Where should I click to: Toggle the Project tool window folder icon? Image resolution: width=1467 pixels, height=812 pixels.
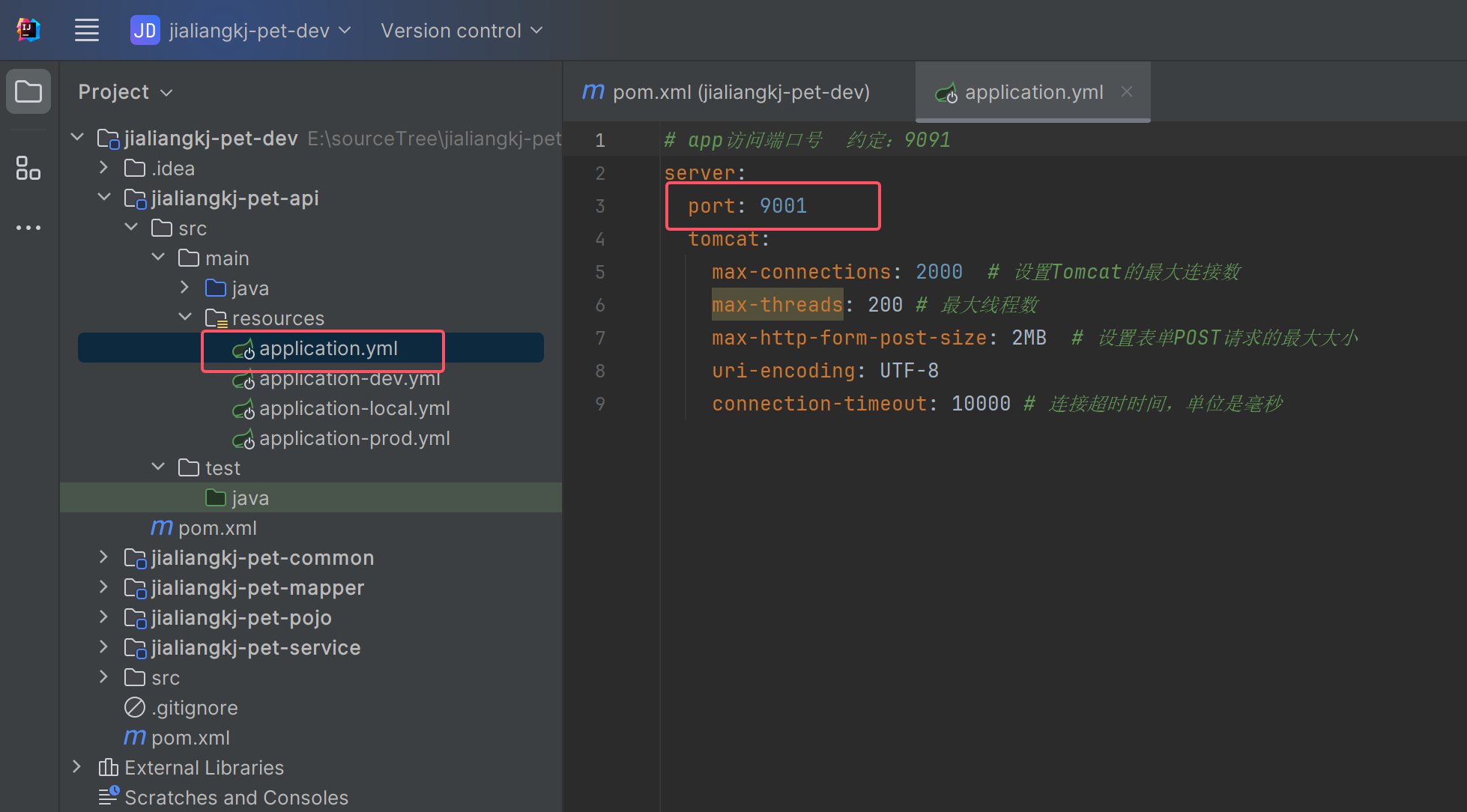pyautogui.click(x=28, y=91)
